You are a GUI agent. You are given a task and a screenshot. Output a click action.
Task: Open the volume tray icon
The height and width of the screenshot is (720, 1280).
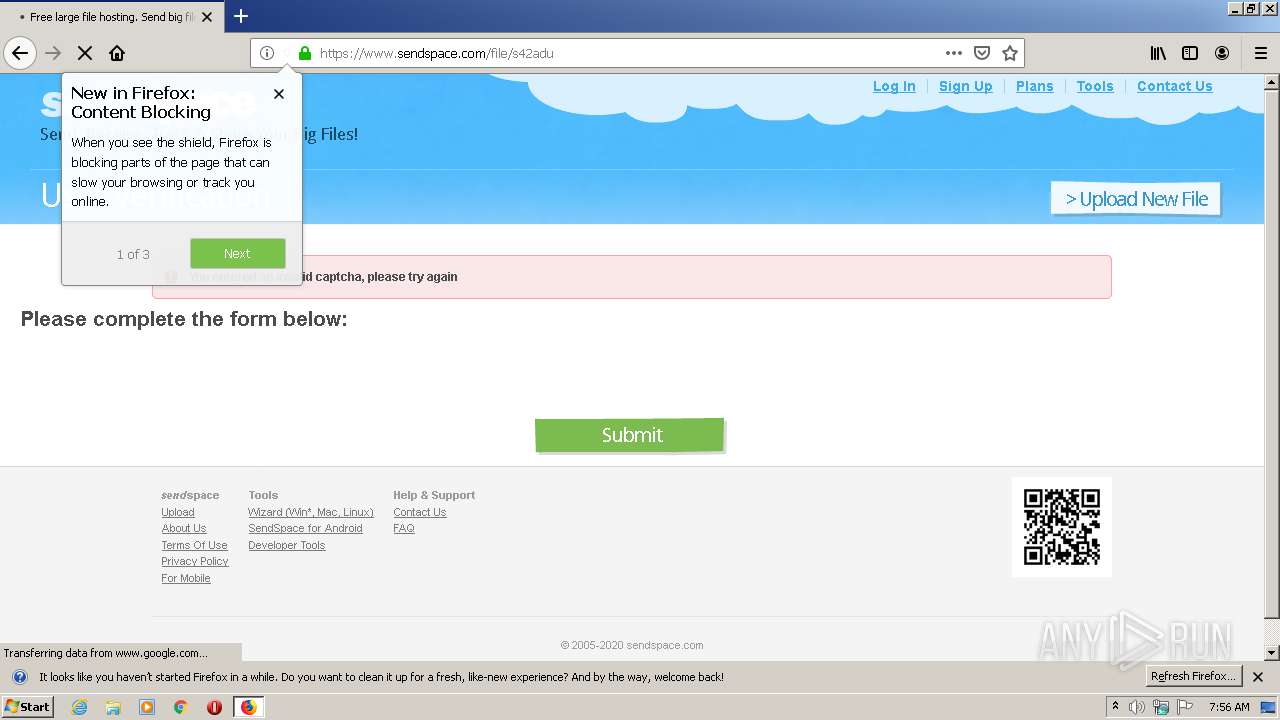click(x=1137, y=707)
